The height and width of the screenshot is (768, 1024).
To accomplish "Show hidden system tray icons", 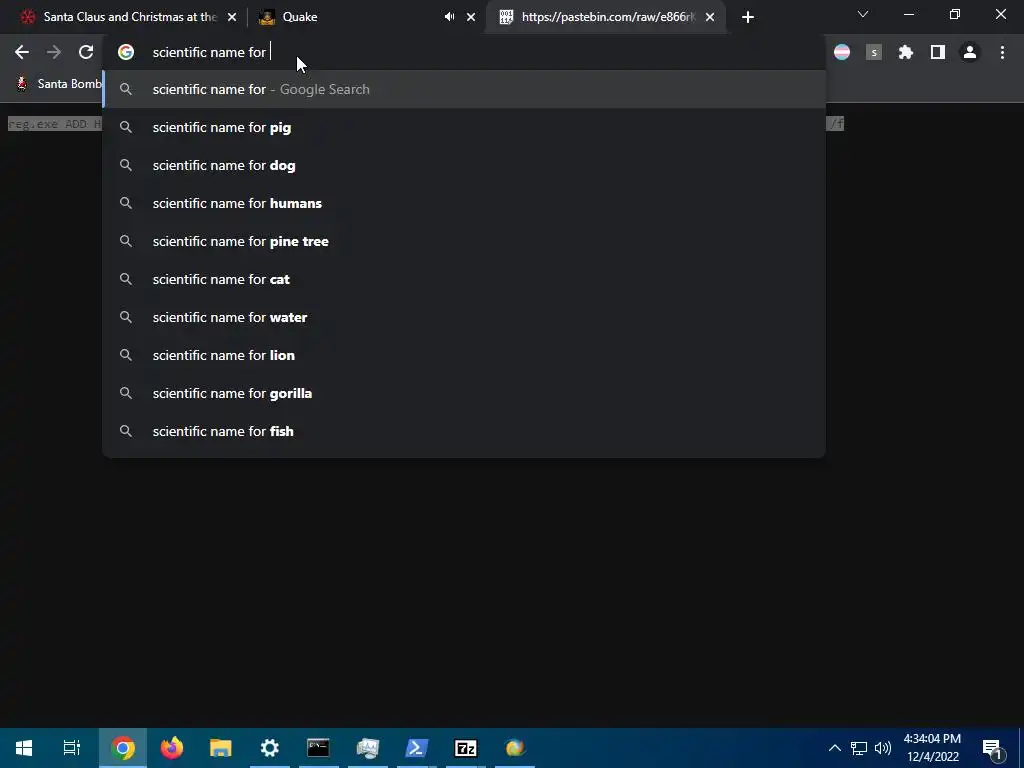I will pyautogui.click(x=835, y=748).
